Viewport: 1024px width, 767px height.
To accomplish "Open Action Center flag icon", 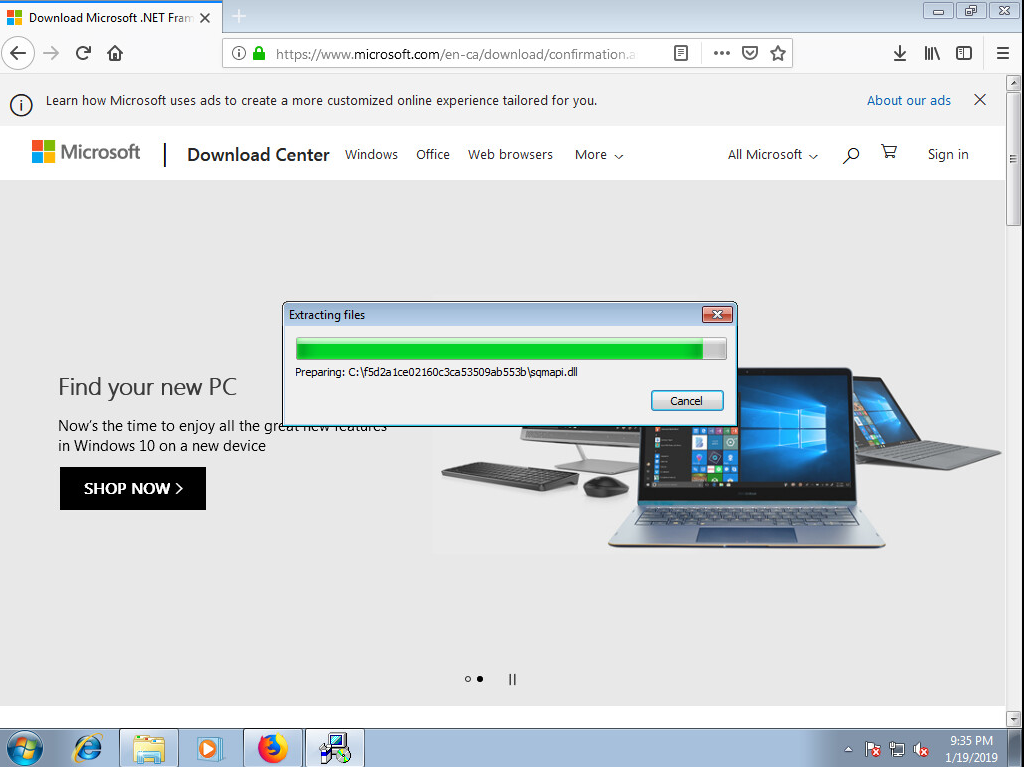I will point(872,749).
